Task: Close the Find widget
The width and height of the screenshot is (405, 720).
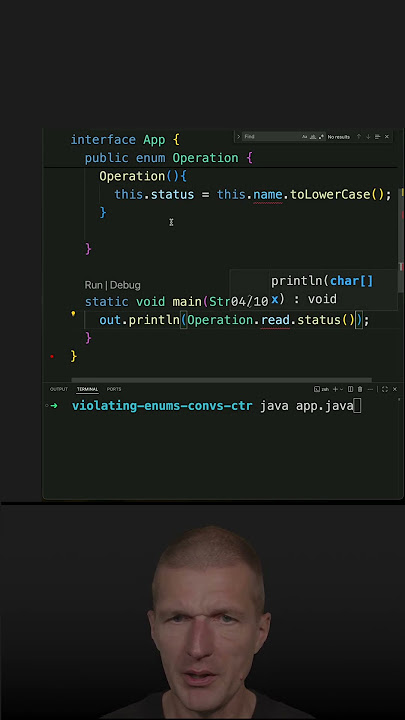Action: [x=387, y=137]
